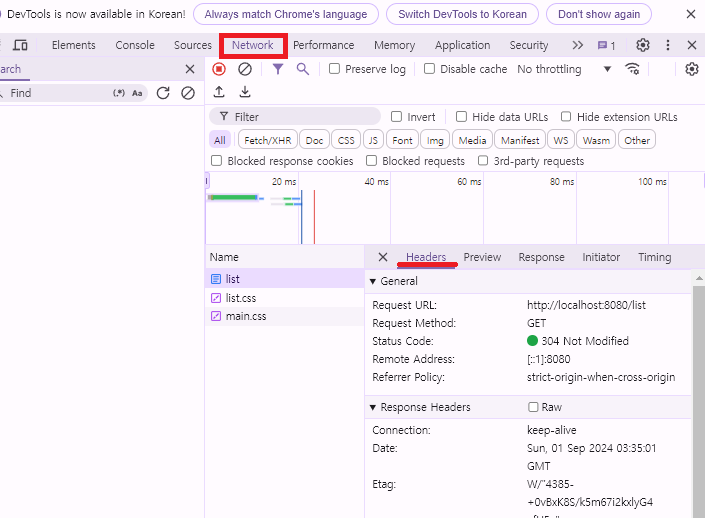Image resolution: width=705 pixels, height=518 pixels.
Task: Toggle 3rd-party requests checkbox
Action: coord(483,161)
